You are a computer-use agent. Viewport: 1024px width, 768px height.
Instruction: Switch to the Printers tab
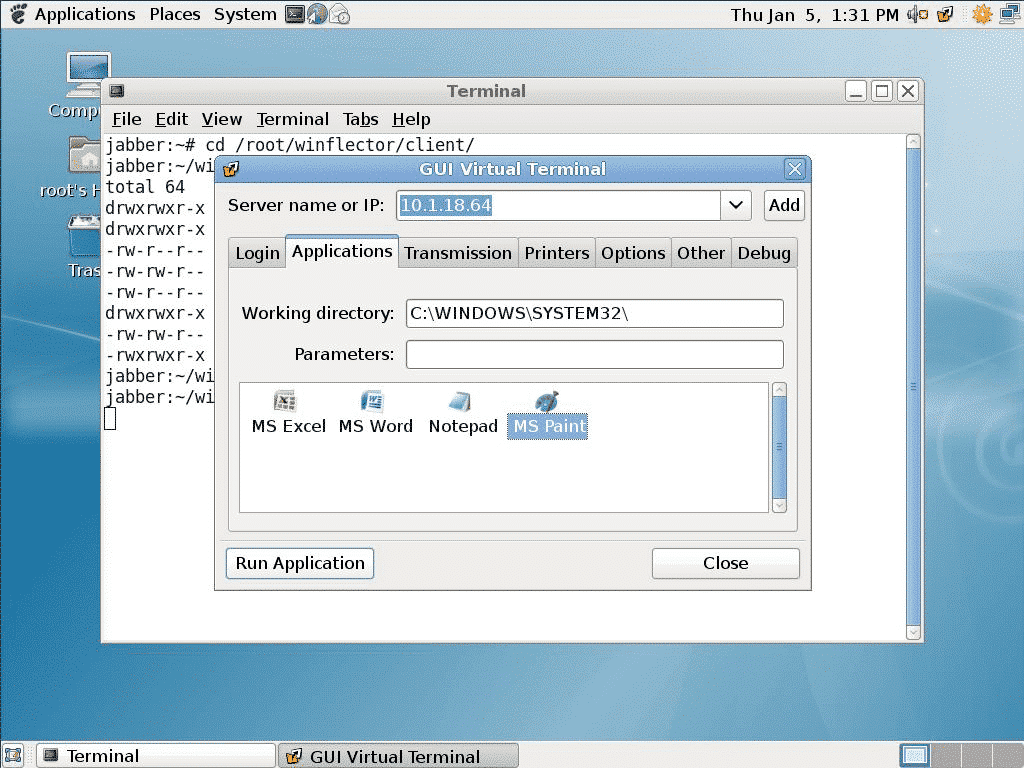(556, 253)
